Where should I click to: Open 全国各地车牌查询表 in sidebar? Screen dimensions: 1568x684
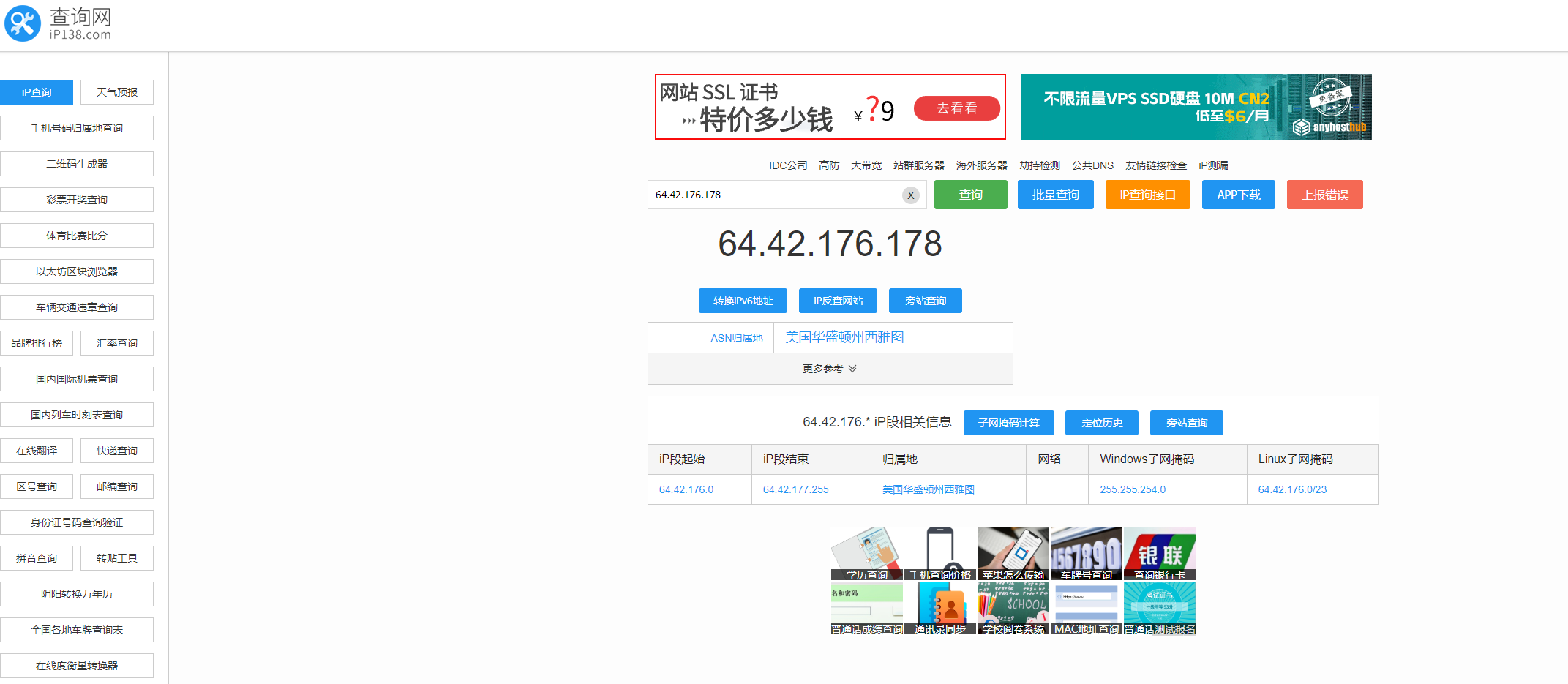tap(77, 630)
